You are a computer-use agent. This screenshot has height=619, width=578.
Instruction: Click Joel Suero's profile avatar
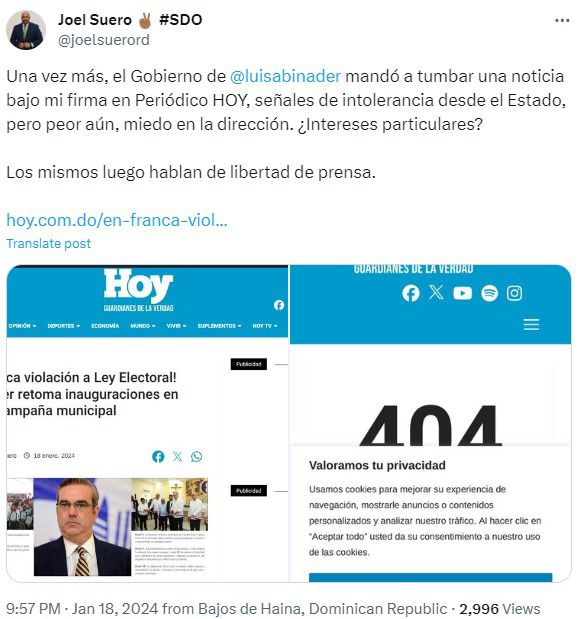[26, 30]
